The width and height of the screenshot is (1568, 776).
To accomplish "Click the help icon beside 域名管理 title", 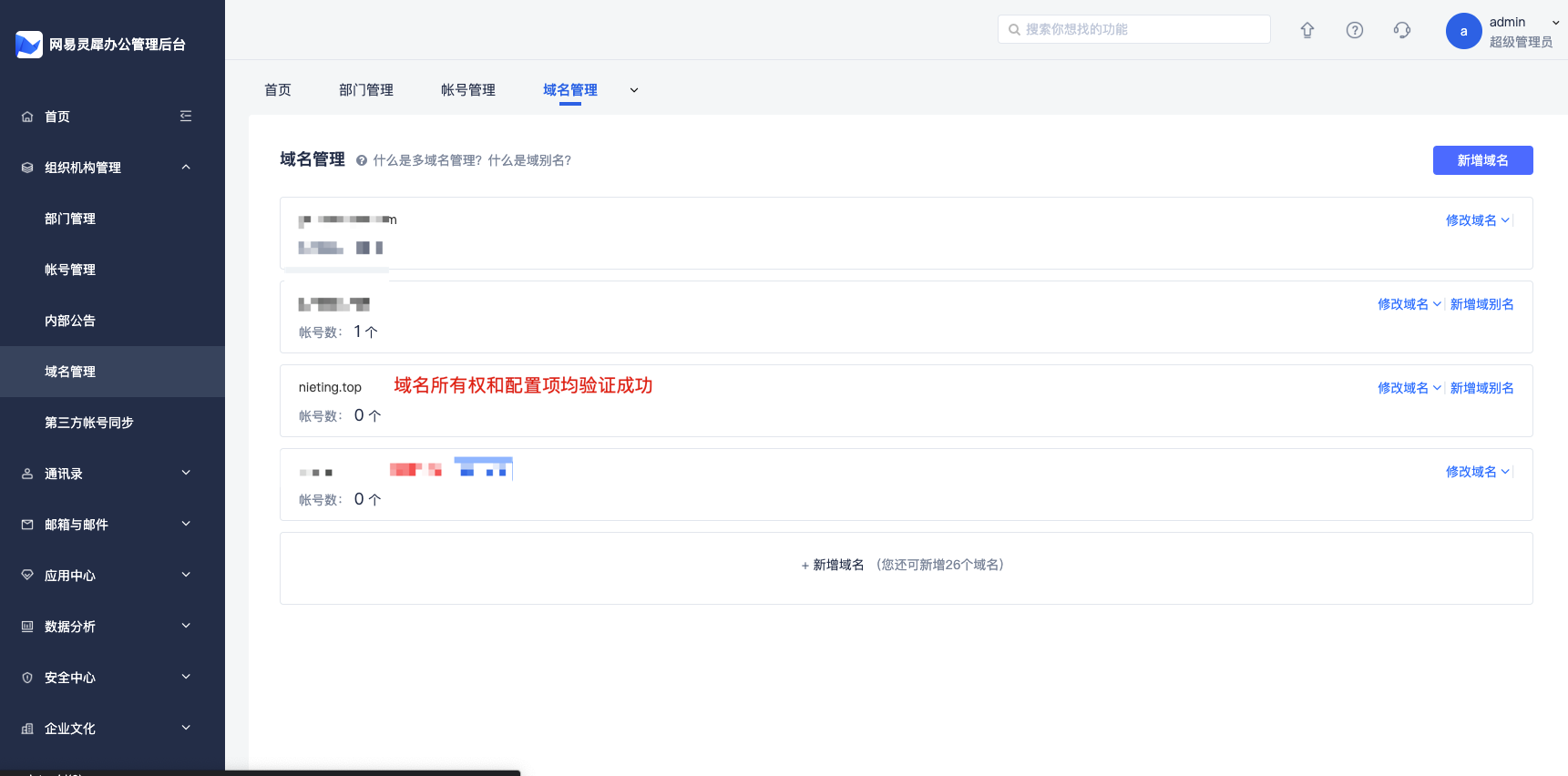I will pos(362,161).
